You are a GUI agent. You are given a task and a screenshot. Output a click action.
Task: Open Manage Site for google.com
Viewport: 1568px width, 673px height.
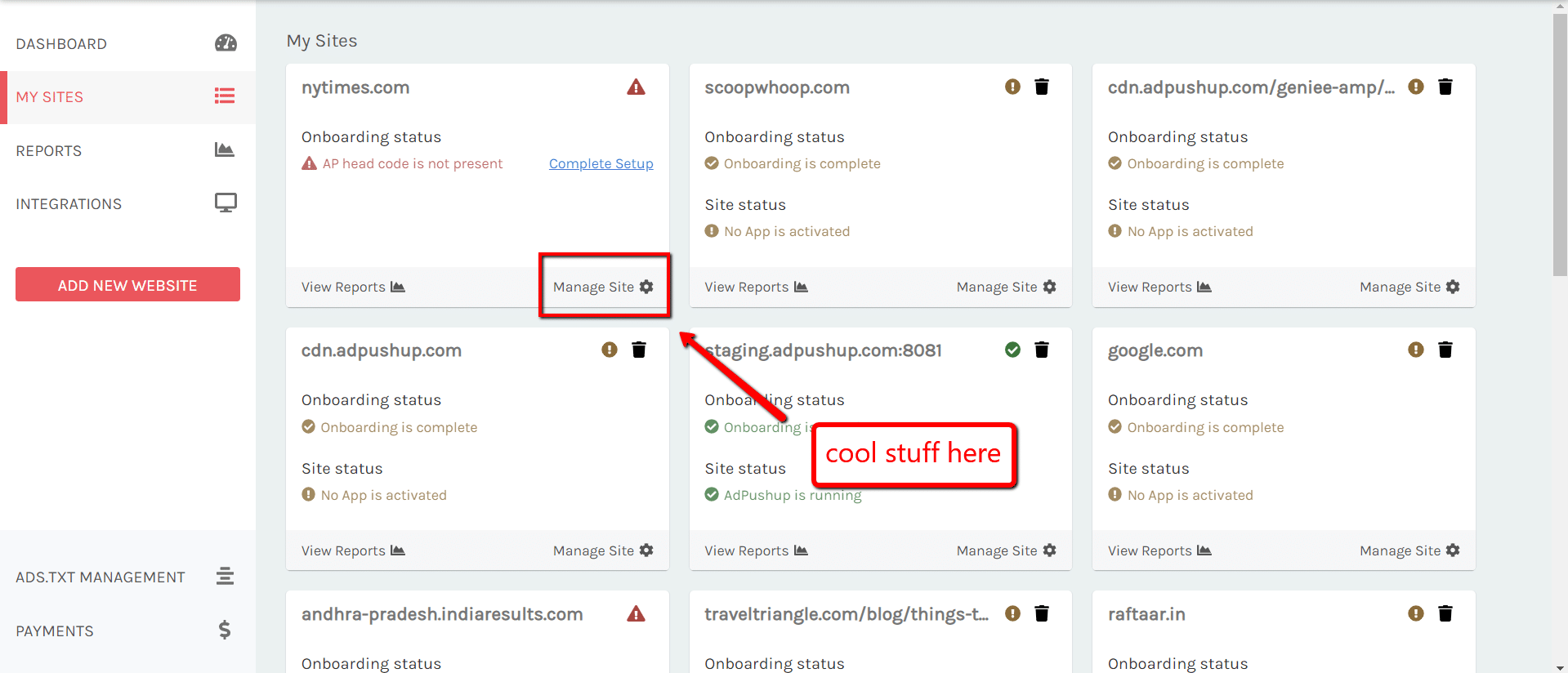(1409, 550)
